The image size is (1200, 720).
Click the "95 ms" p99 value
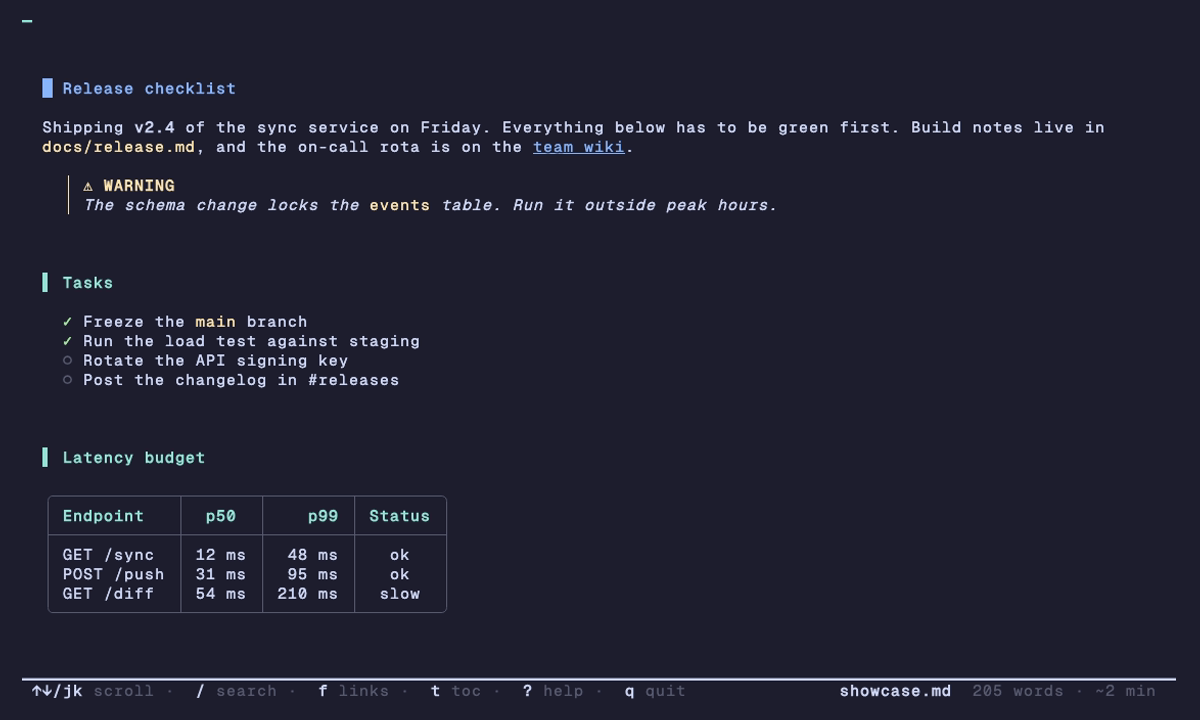pyautogui.click(x=313, y=574)
